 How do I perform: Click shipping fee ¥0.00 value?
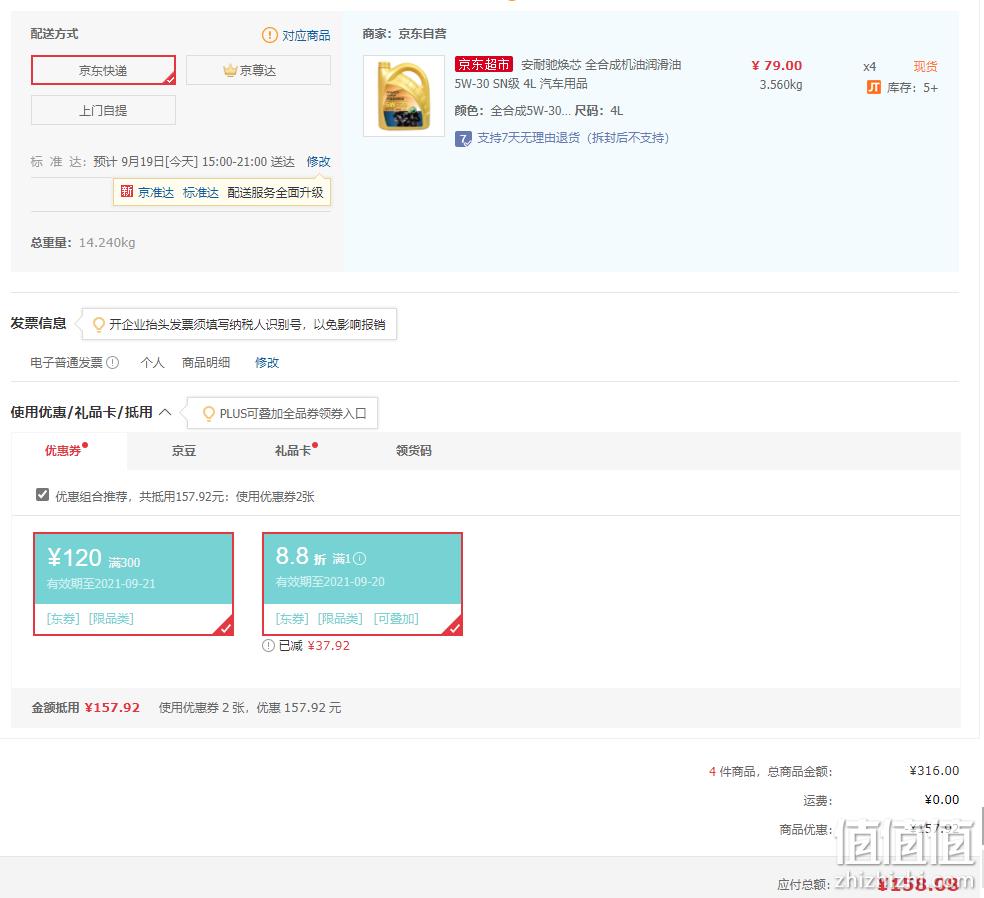[x=942, y=799]
